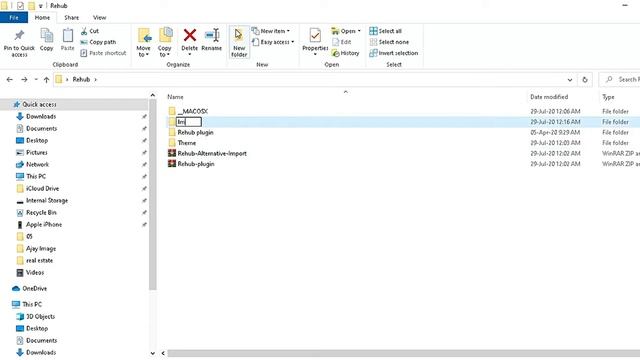This screenshot has width=640, height=360.
Task: Open iCloud Drive in navigation pane
Action: pos(42,189)
